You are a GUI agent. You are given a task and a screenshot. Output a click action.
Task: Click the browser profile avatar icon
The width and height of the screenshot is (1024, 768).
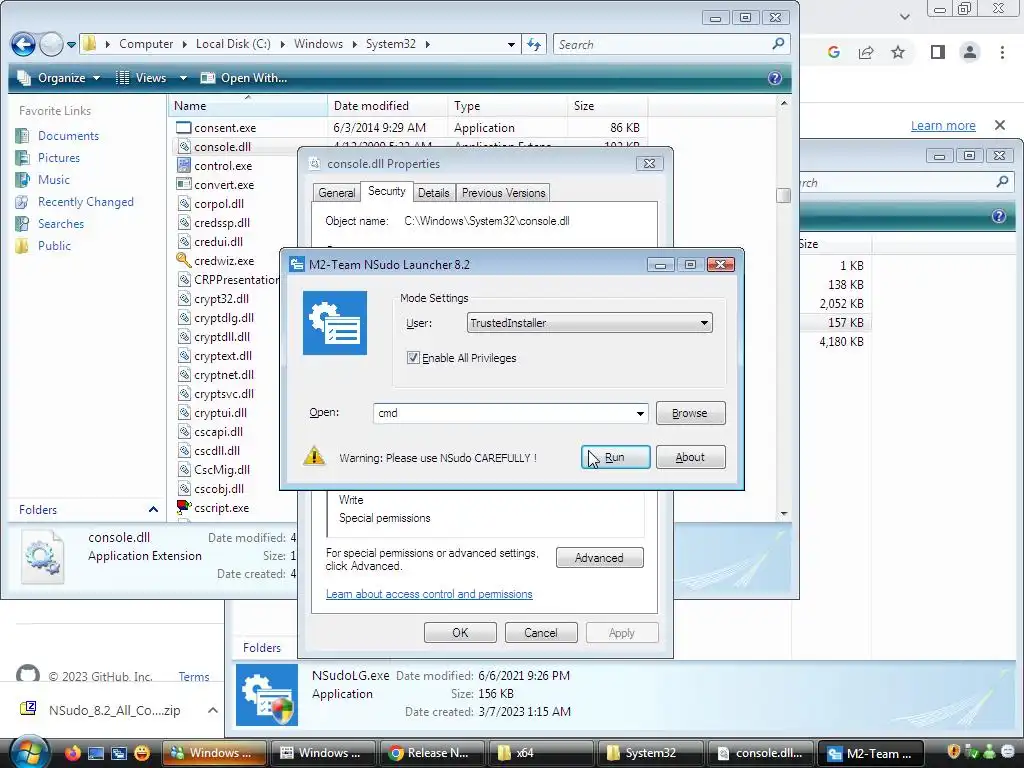(x=970, y=52)
